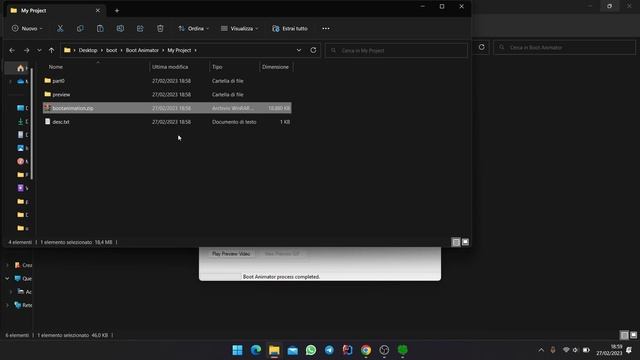640x360 pixels.
Task: Open the three-dot more options menu
Action: [326, 28]
